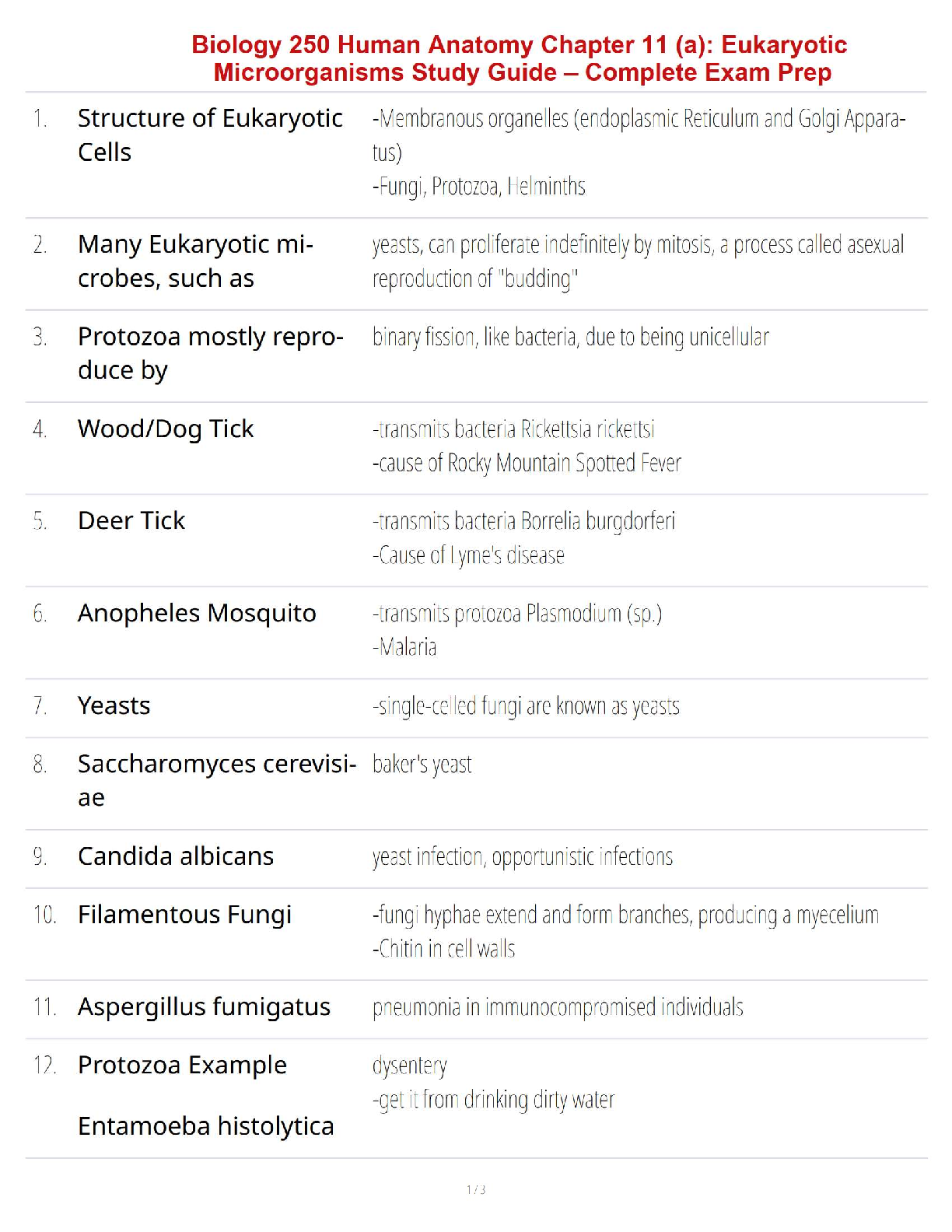Select the "Deer Tick" term
This screenshot has width=952, height=1232.
(131, 520)
